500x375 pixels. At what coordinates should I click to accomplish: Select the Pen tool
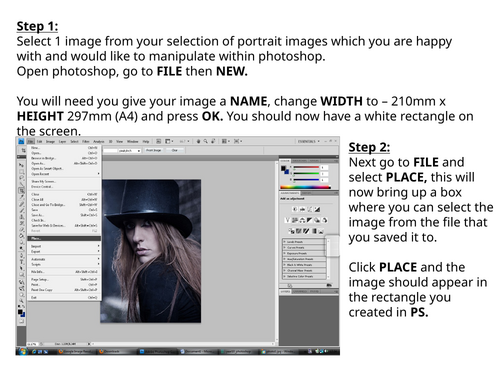click(x=22, y=255)
